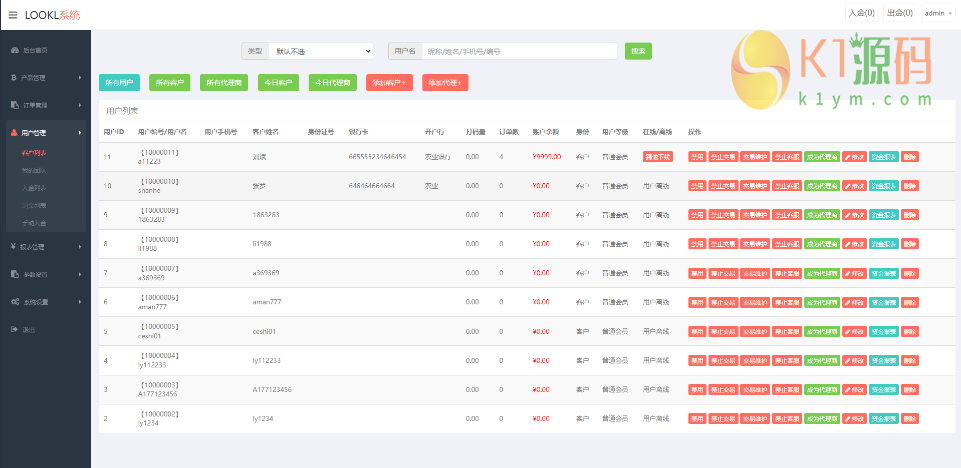Click the gears icon for system settings
The height and width of the screenshot is (468, 961).
tap(14, 302)
